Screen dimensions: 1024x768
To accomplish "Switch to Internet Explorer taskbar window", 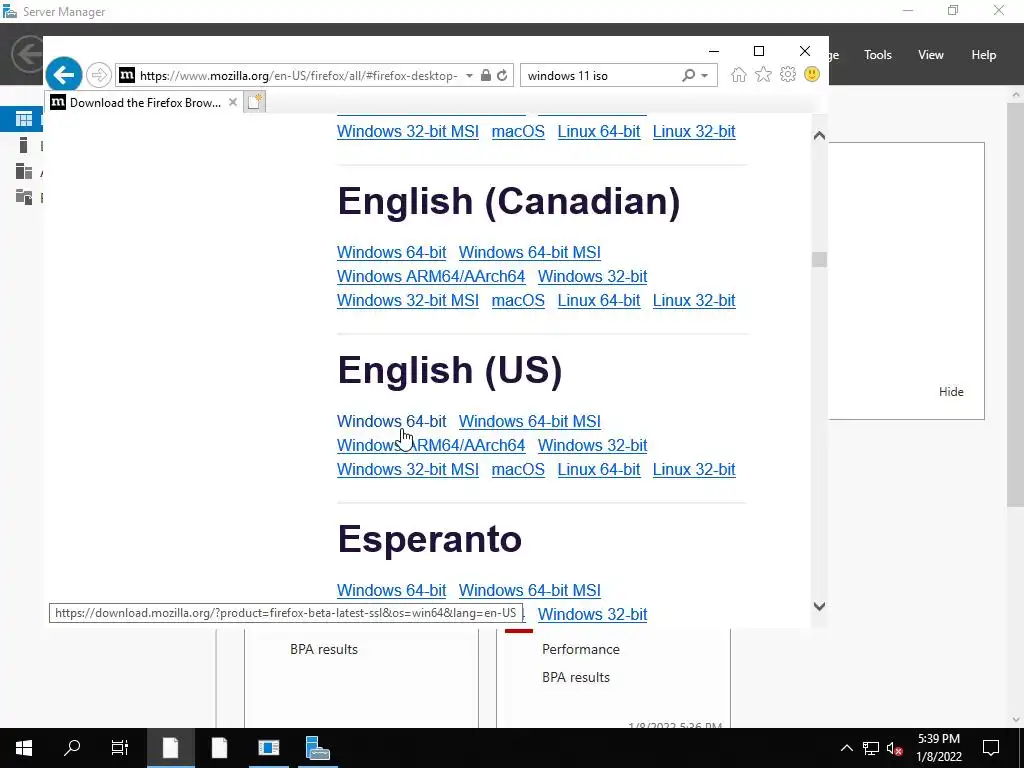I will click(170, 748).
